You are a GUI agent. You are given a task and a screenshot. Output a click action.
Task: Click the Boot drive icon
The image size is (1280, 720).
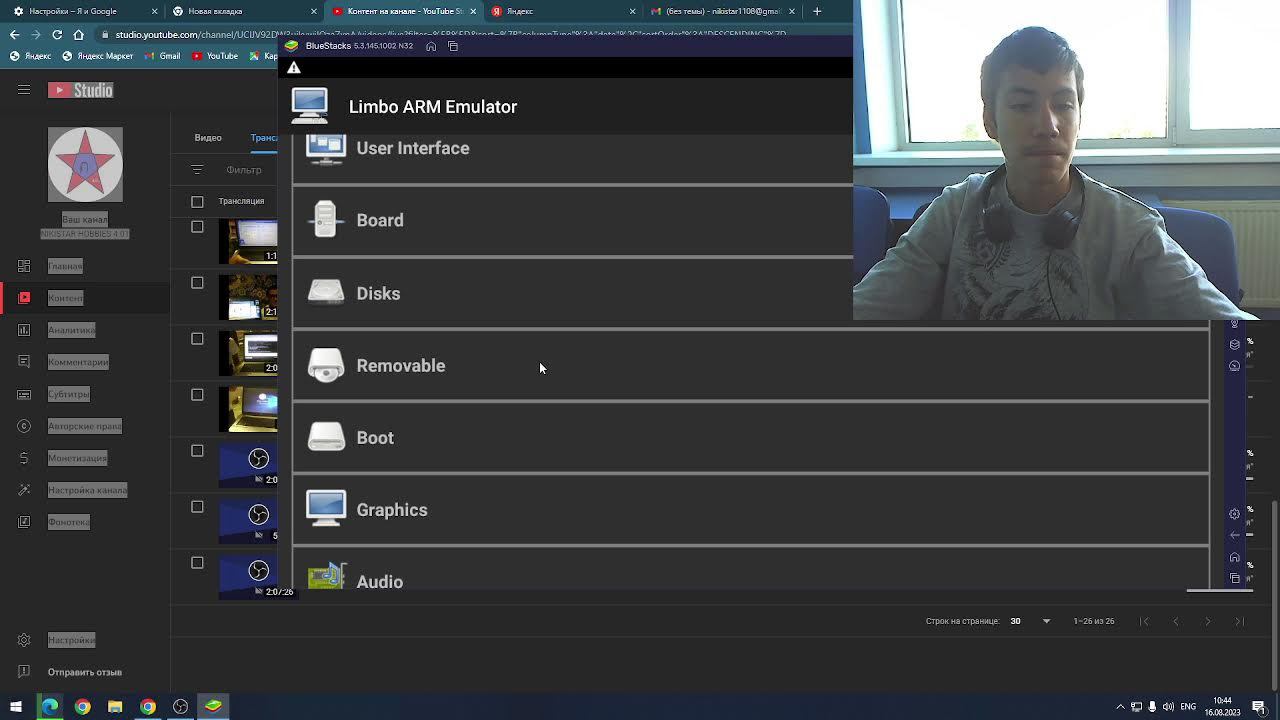(x=326, y=437)
